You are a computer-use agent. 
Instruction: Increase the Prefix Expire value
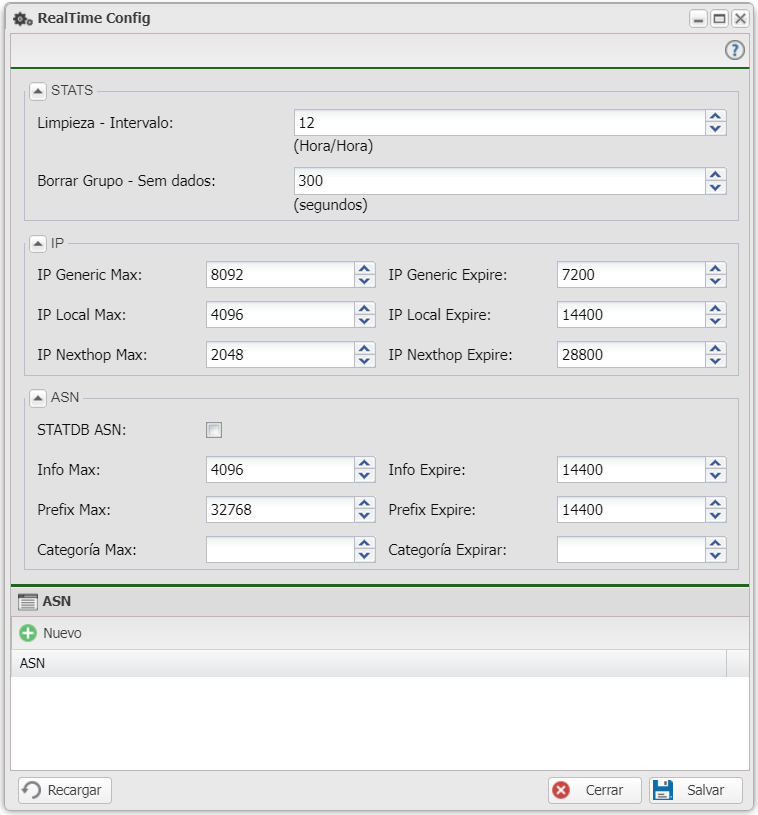(x=715, y=504)
